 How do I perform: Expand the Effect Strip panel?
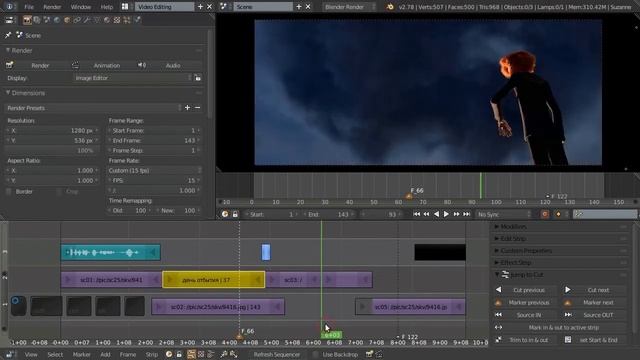tap(497, 262)
